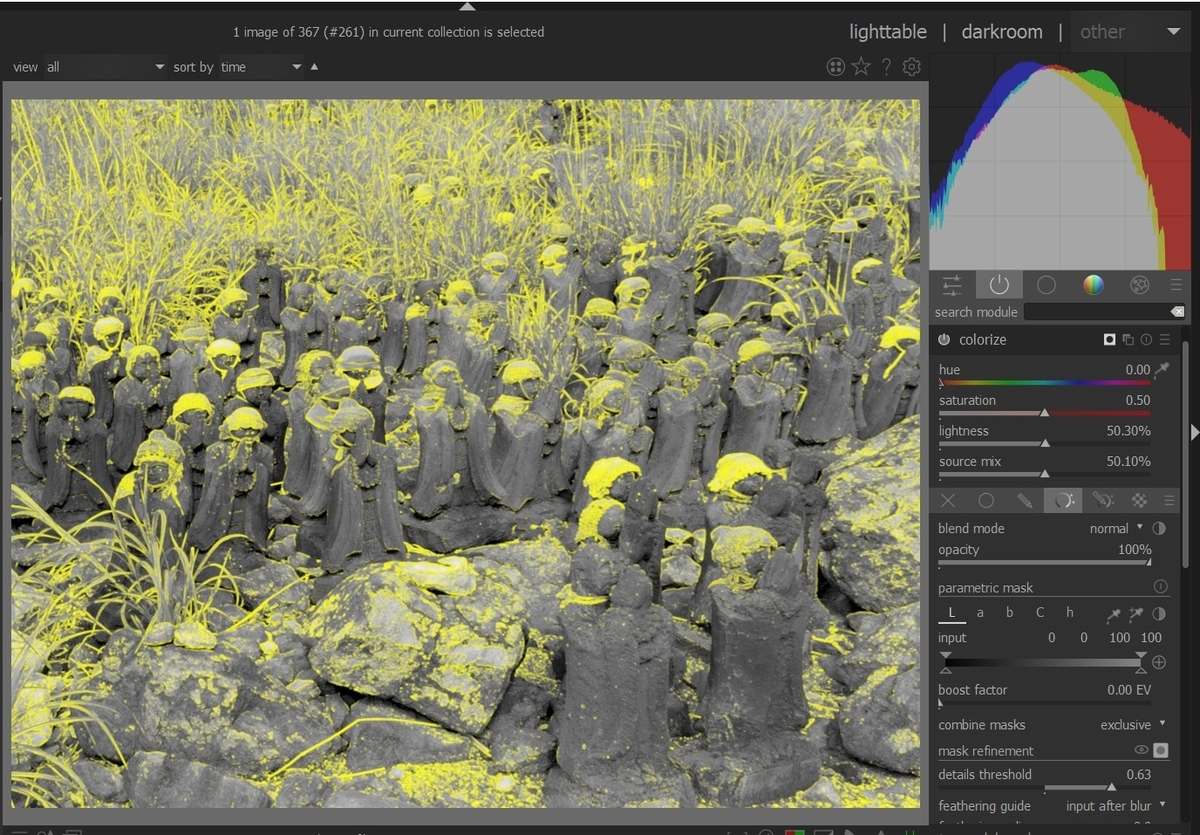Screen dimensions: 1200x835
Task: Reverse sort order arrow
Action: coord(315,67)
